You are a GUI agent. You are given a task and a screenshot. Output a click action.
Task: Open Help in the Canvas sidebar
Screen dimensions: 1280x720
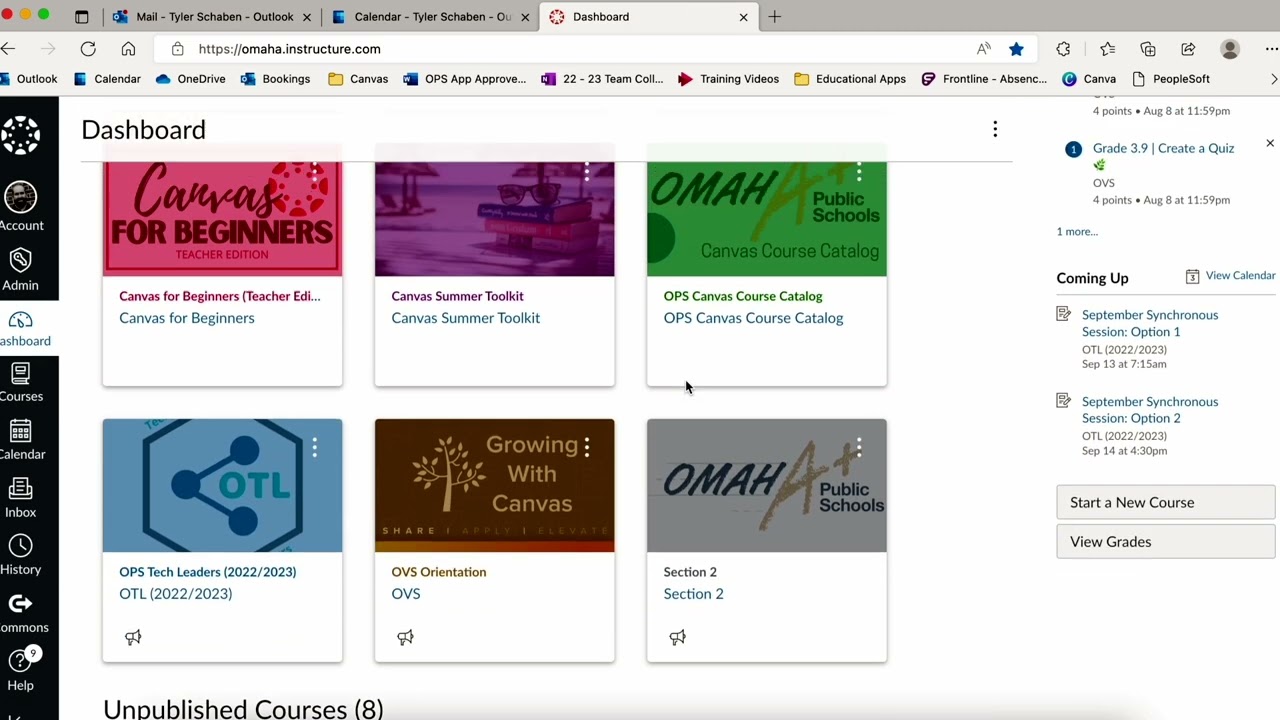[21, 670]
